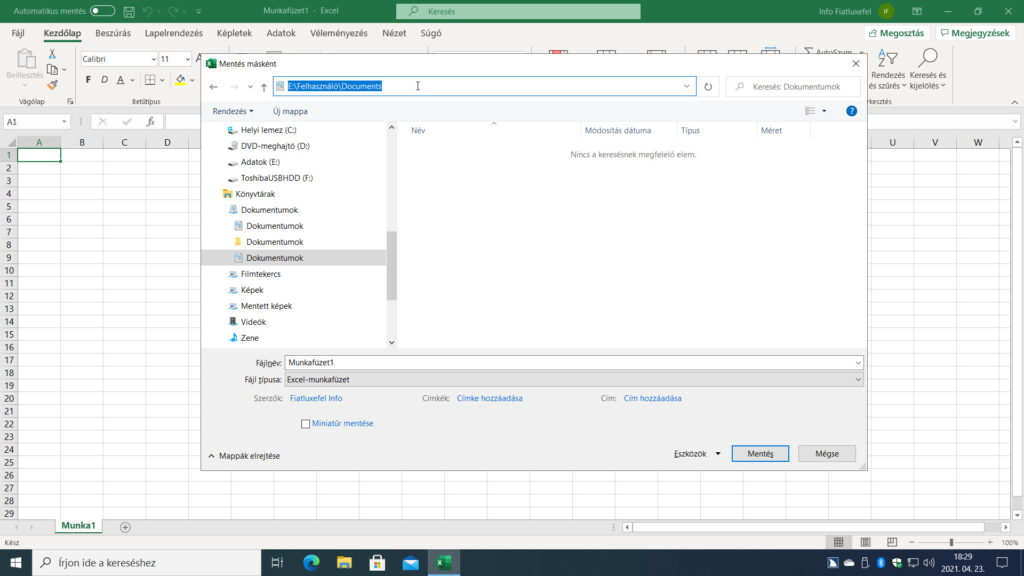Click the format painter brush icon

(x=52, y=85)
